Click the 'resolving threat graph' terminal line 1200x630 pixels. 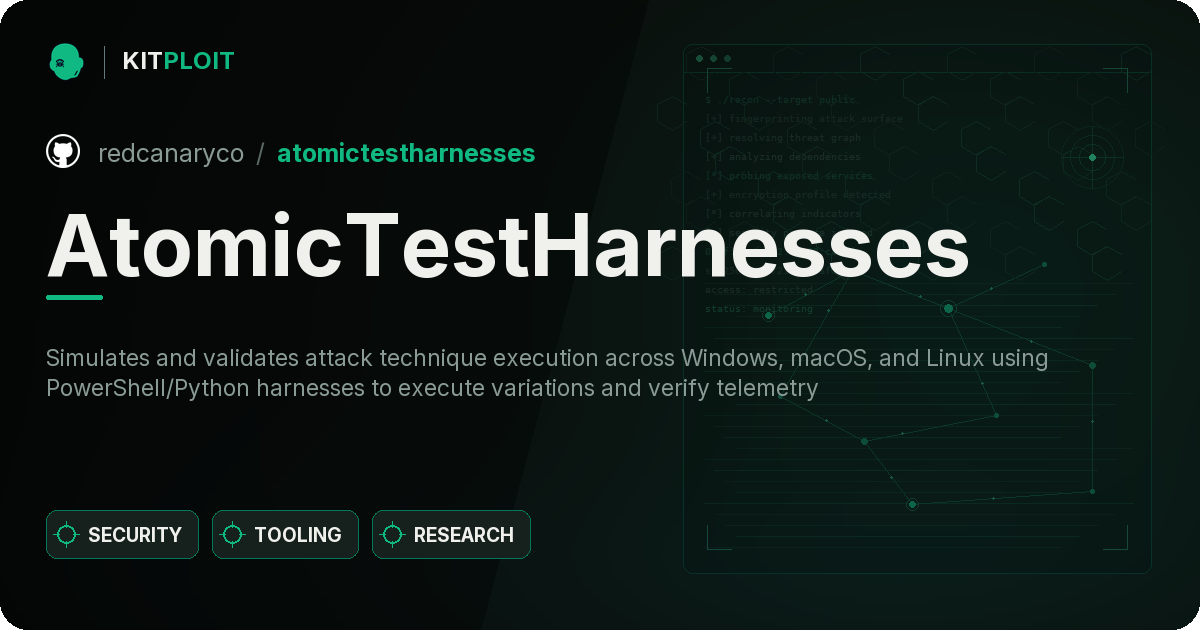click(782, 138)
